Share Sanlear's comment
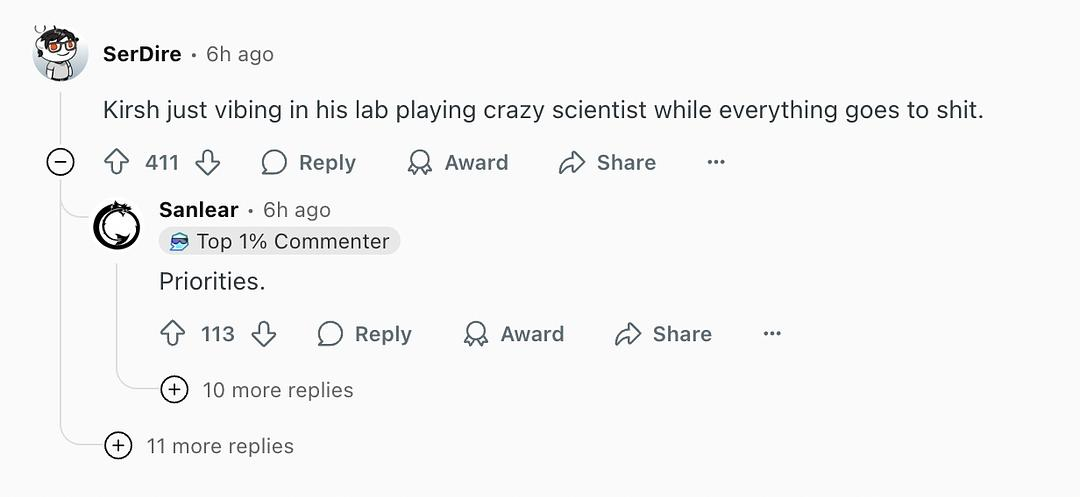 (x=663, y=334)
